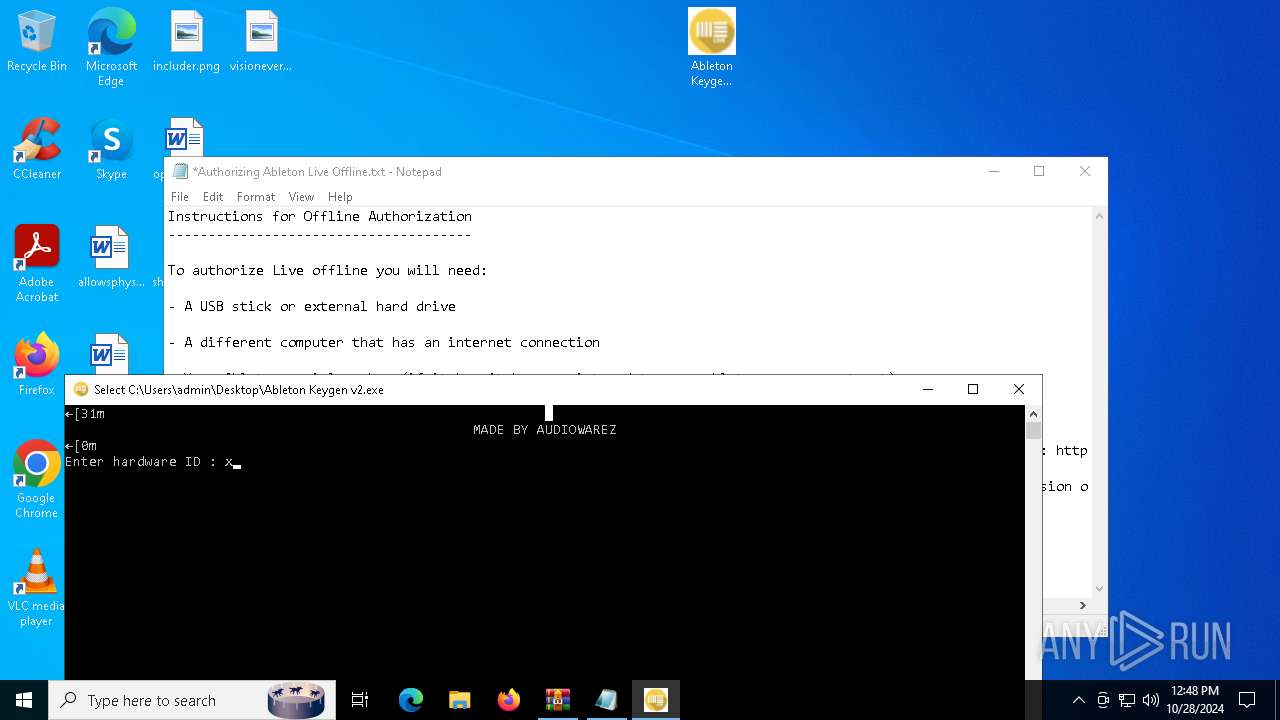Click Notepad's vertical scrollbar up arrow

[1099, 216]
